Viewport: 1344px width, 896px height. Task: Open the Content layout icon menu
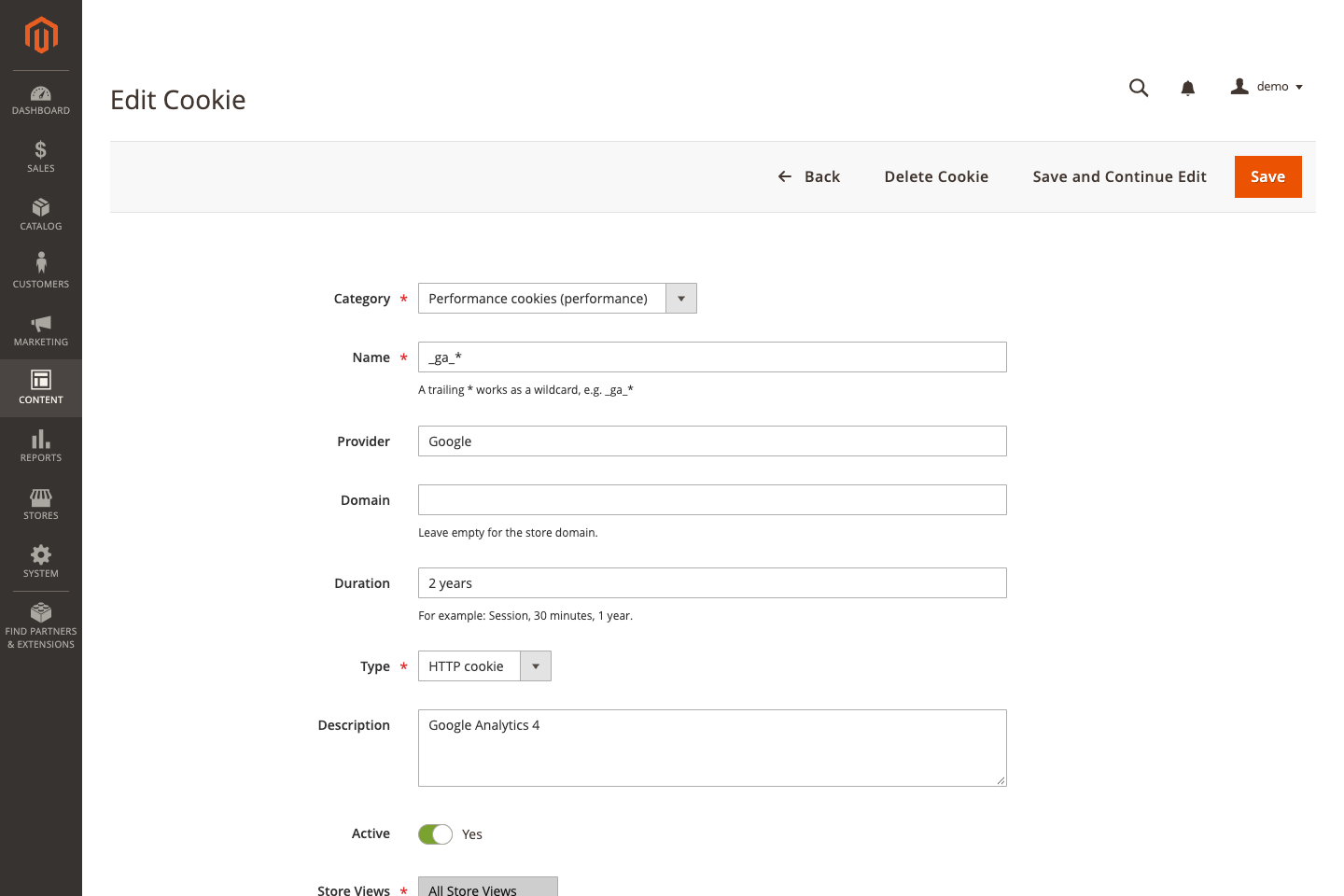pos(41,379)
